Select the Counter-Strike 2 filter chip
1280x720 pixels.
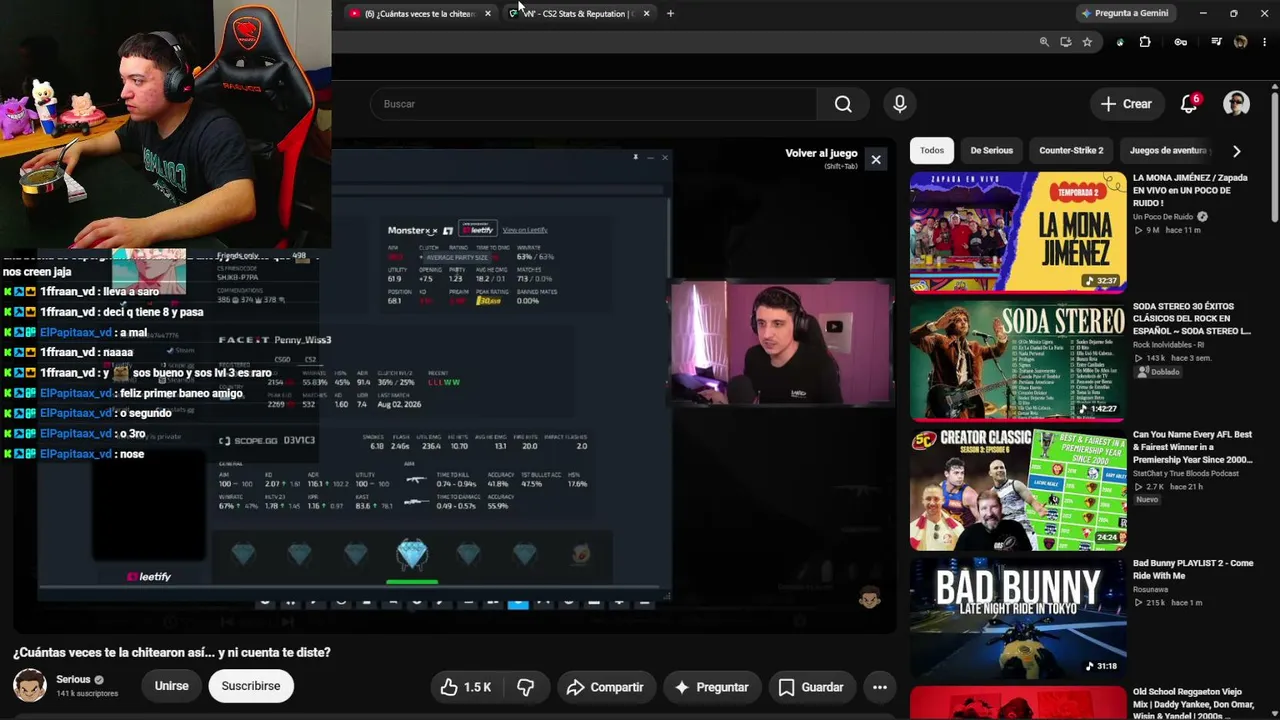[x=1071, y=151]
